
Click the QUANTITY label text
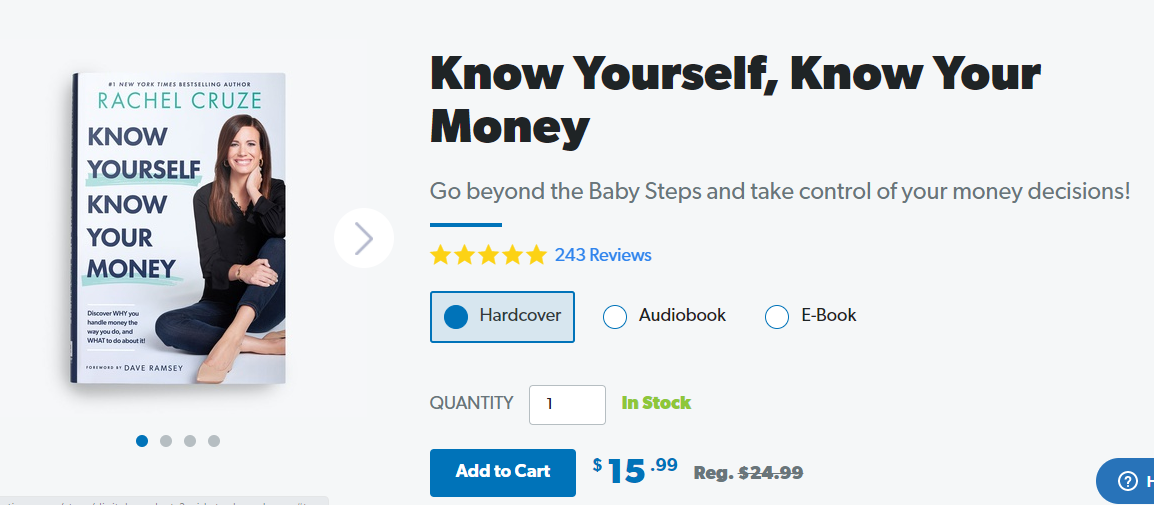pos(471,403)
